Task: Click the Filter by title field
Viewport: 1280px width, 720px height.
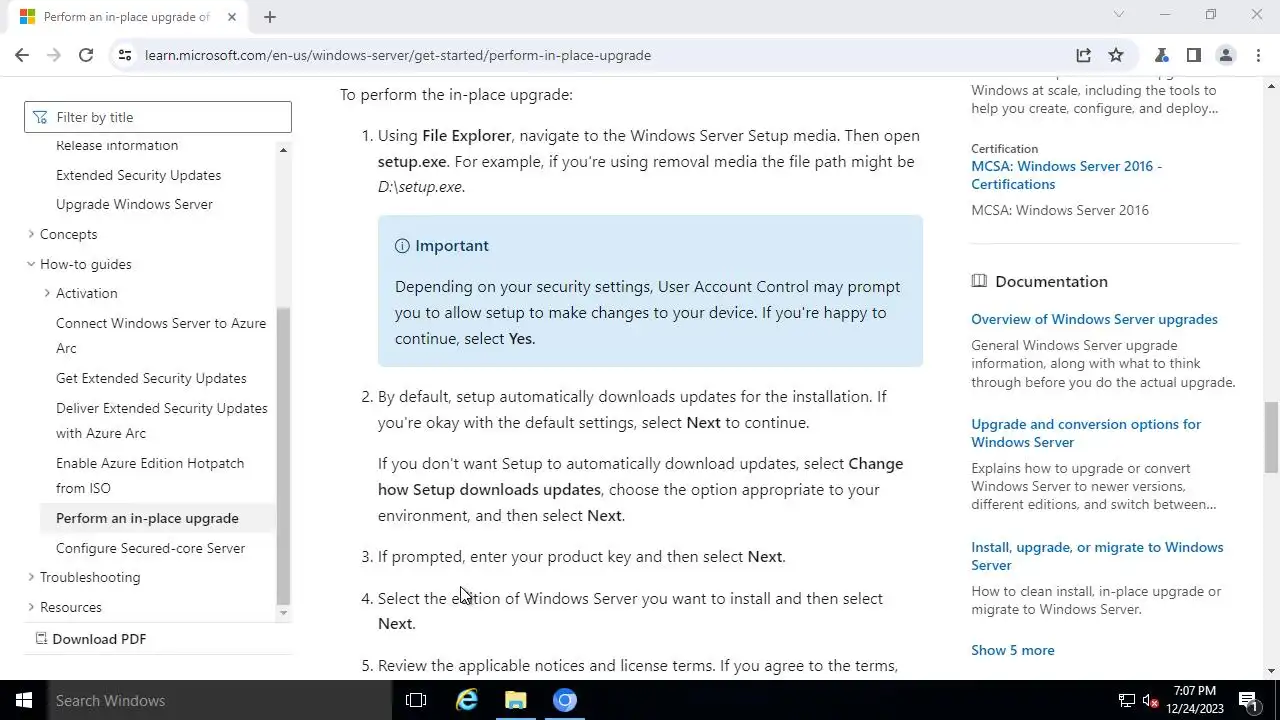Action: tap(158, 117)
